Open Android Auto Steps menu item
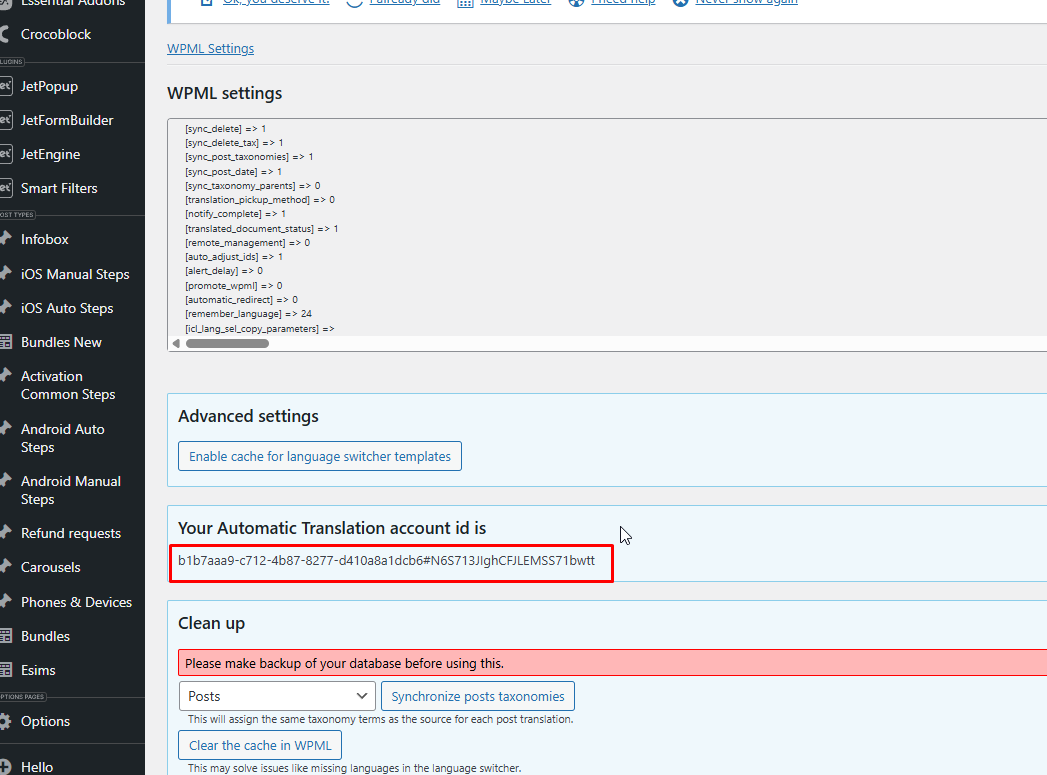The image size is (1047, 775). pos(62,438)
